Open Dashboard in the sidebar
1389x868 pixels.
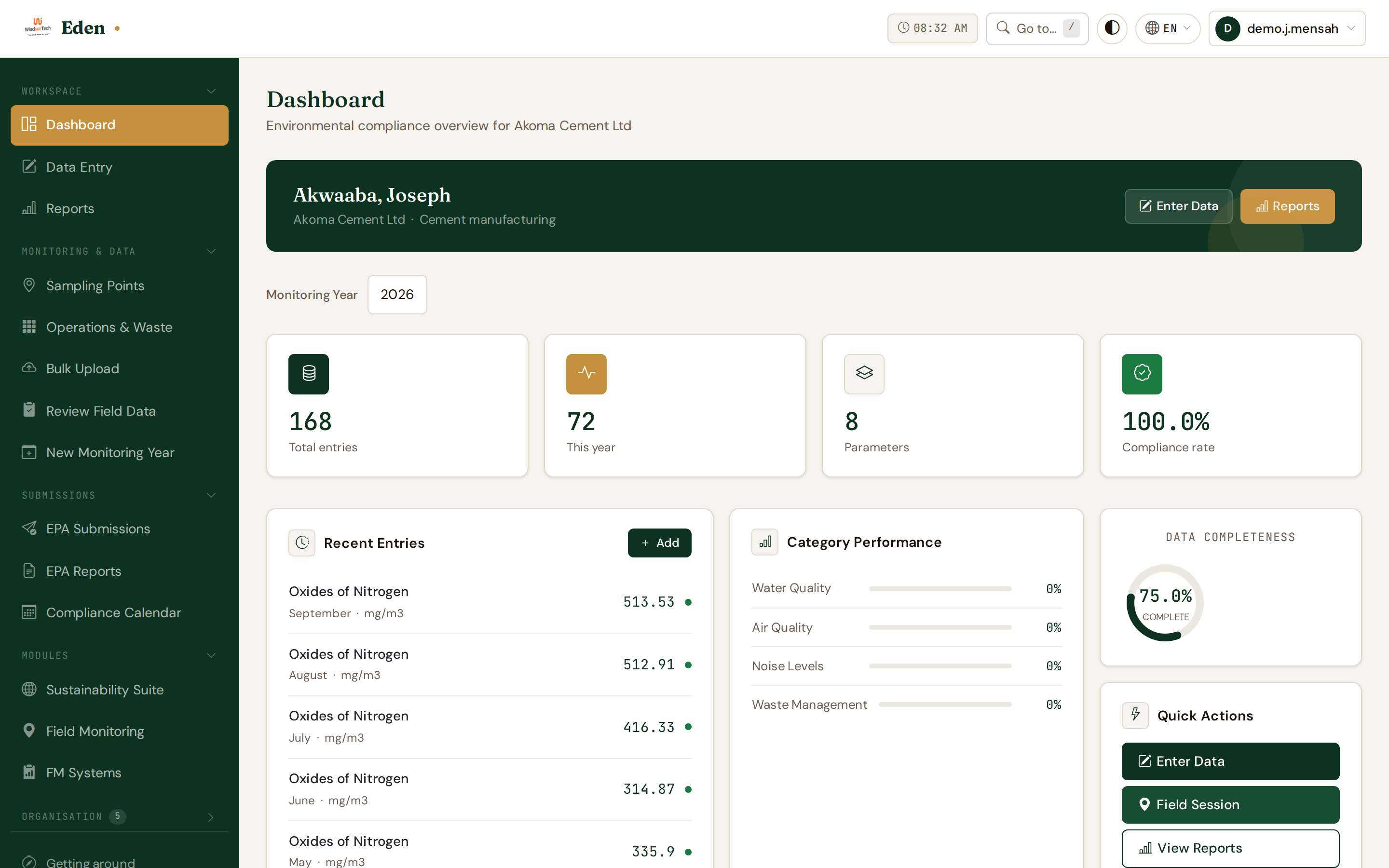point(120,125)
